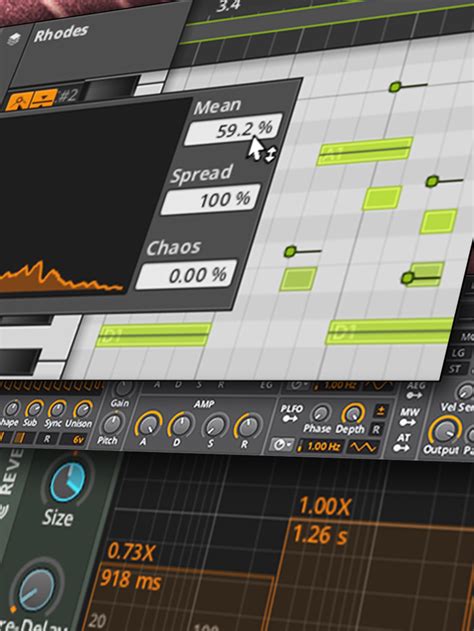This screenshot has width=474, height=631.
Task: Click the LFO waveform shape selector
Action: pyautogui.click(x=363, y=447)
